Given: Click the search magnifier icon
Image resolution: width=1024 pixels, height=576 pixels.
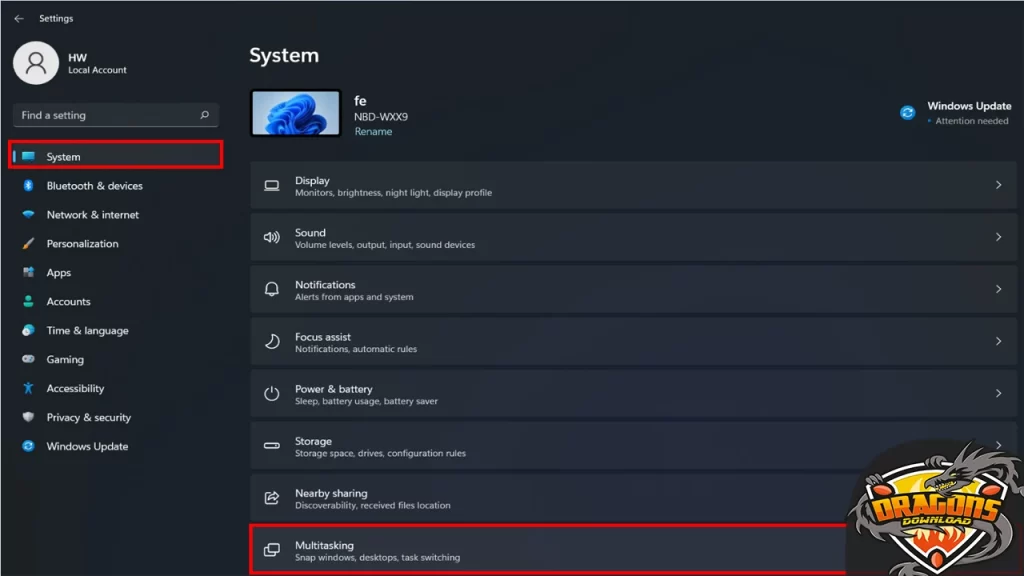Looking at the screenshot, I should (204, 115).
